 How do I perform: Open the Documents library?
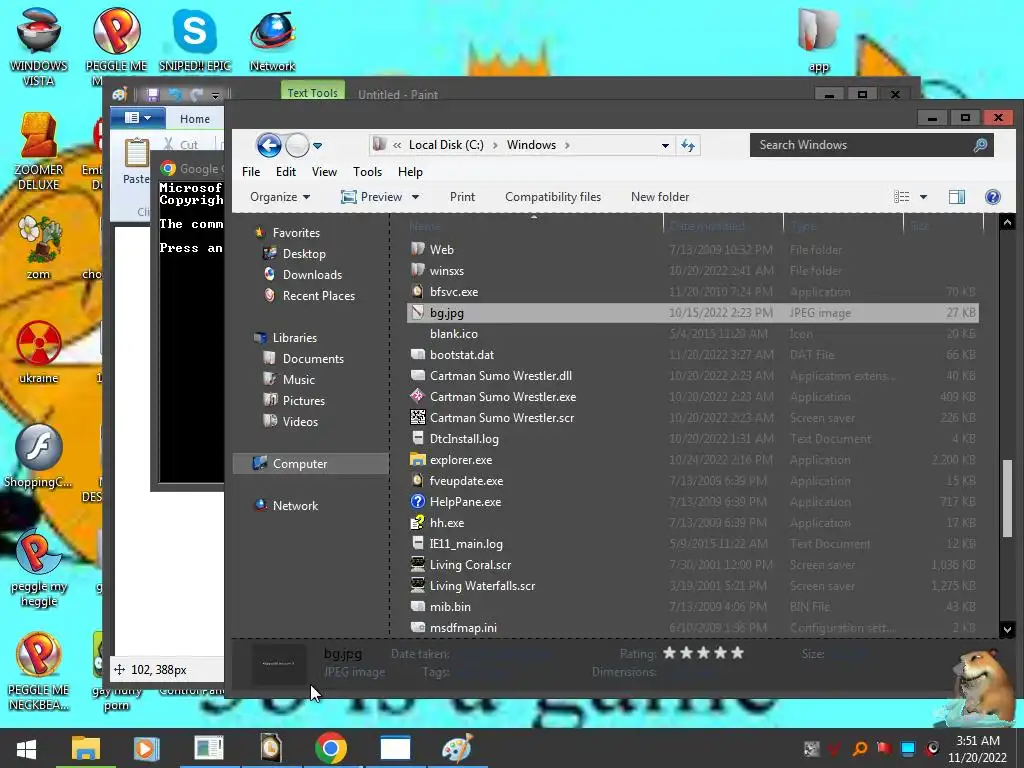pyautogui.click(x=313, y=359)
